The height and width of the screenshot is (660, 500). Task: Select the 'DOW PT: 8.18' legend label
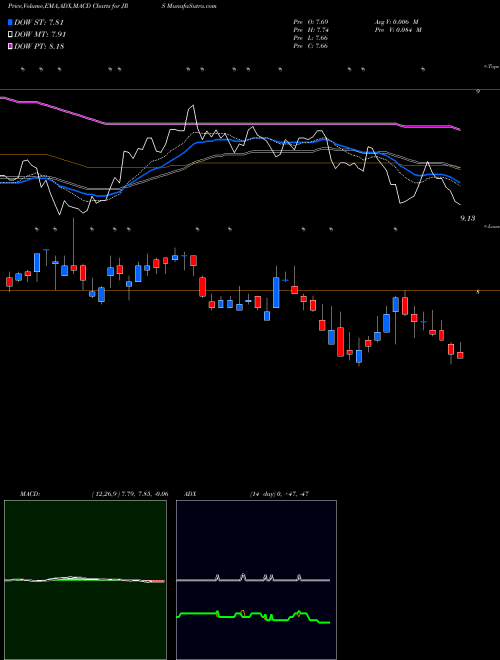point(39,46)
